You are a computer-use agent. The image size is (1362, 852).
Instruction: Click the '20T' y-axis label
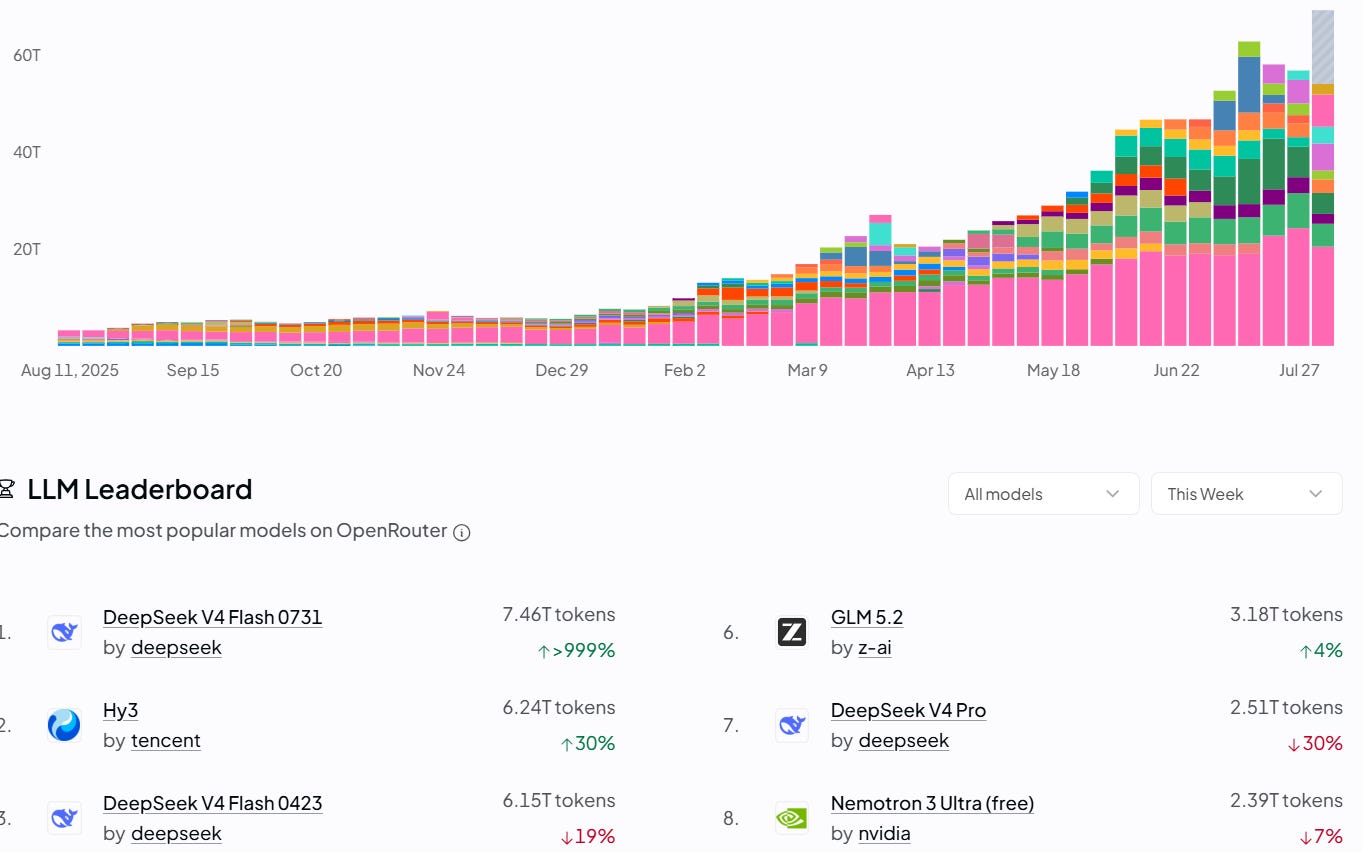pos(27,249)
